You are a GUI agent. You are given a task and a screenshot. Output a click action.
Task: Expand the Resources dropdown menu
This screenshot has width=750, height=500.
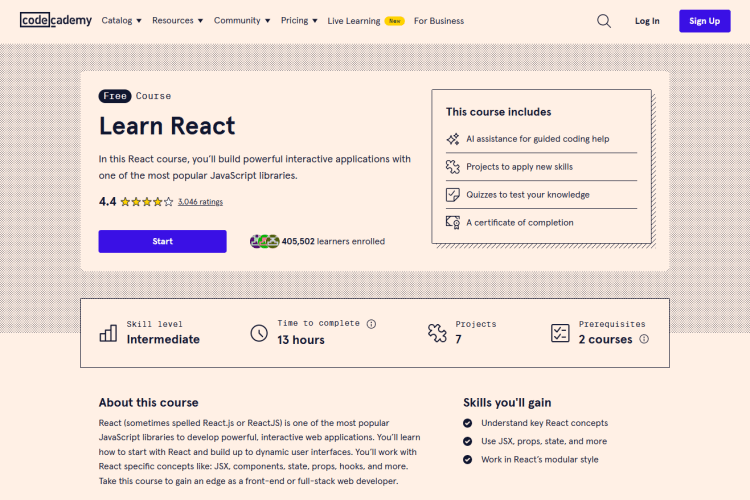tap(177, 21)
